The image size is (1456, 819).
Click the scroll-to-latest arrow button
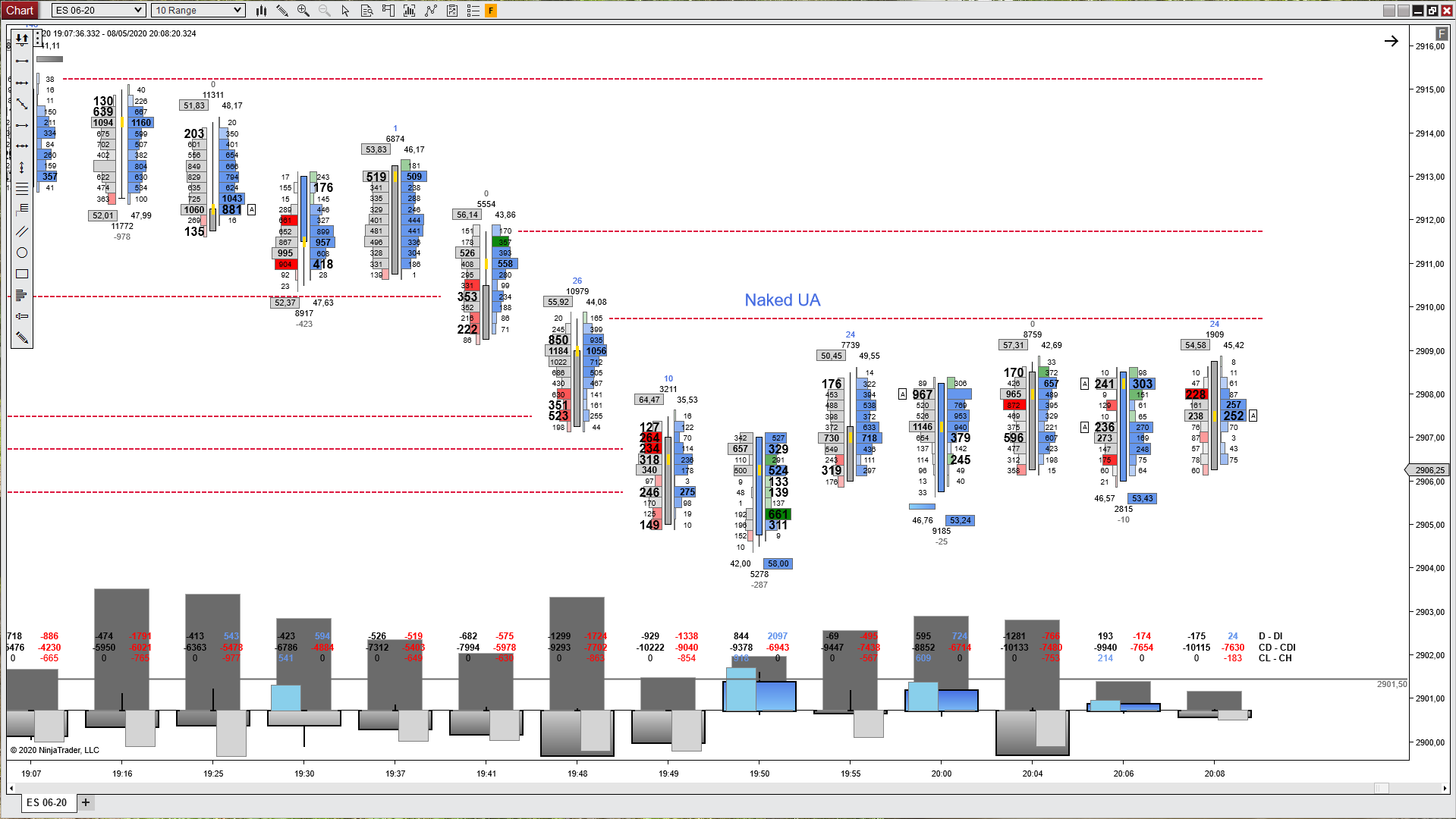[1391, 41]
